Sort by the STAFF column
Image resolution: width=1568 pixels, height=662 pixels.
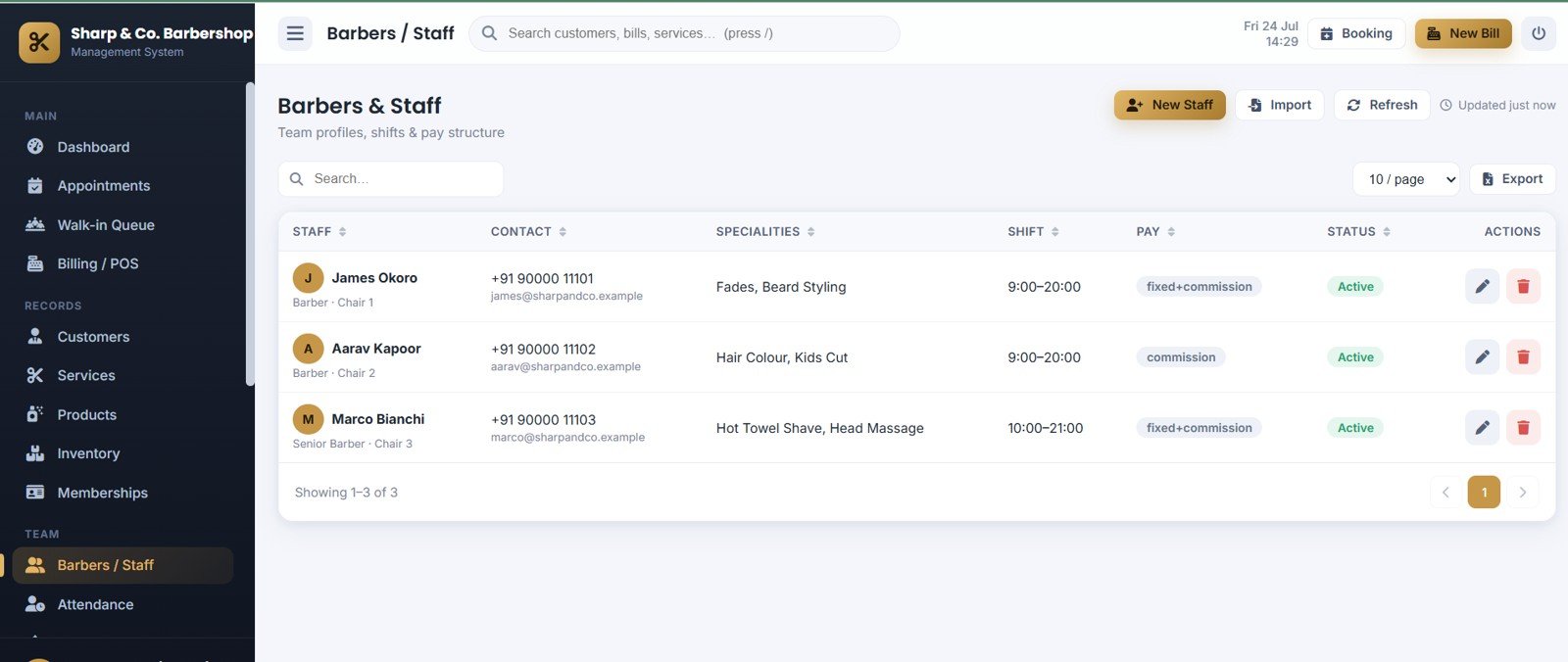pyautogui.click(x=319, y=232)
